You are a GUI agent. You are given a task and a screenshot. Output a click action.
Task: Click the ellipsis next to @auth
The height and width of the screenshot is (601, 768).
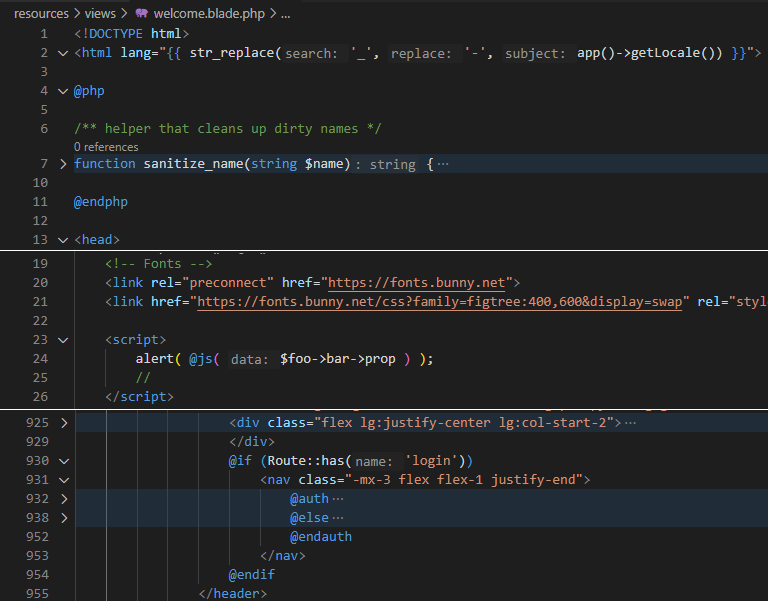[338, 499]
